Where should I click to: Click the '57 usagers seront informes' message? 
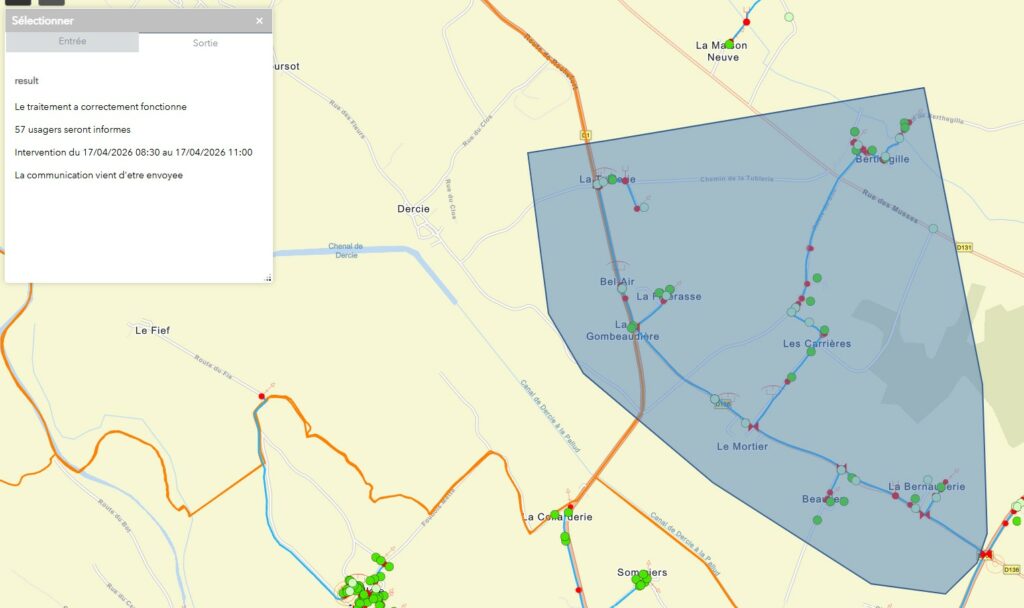73,129
